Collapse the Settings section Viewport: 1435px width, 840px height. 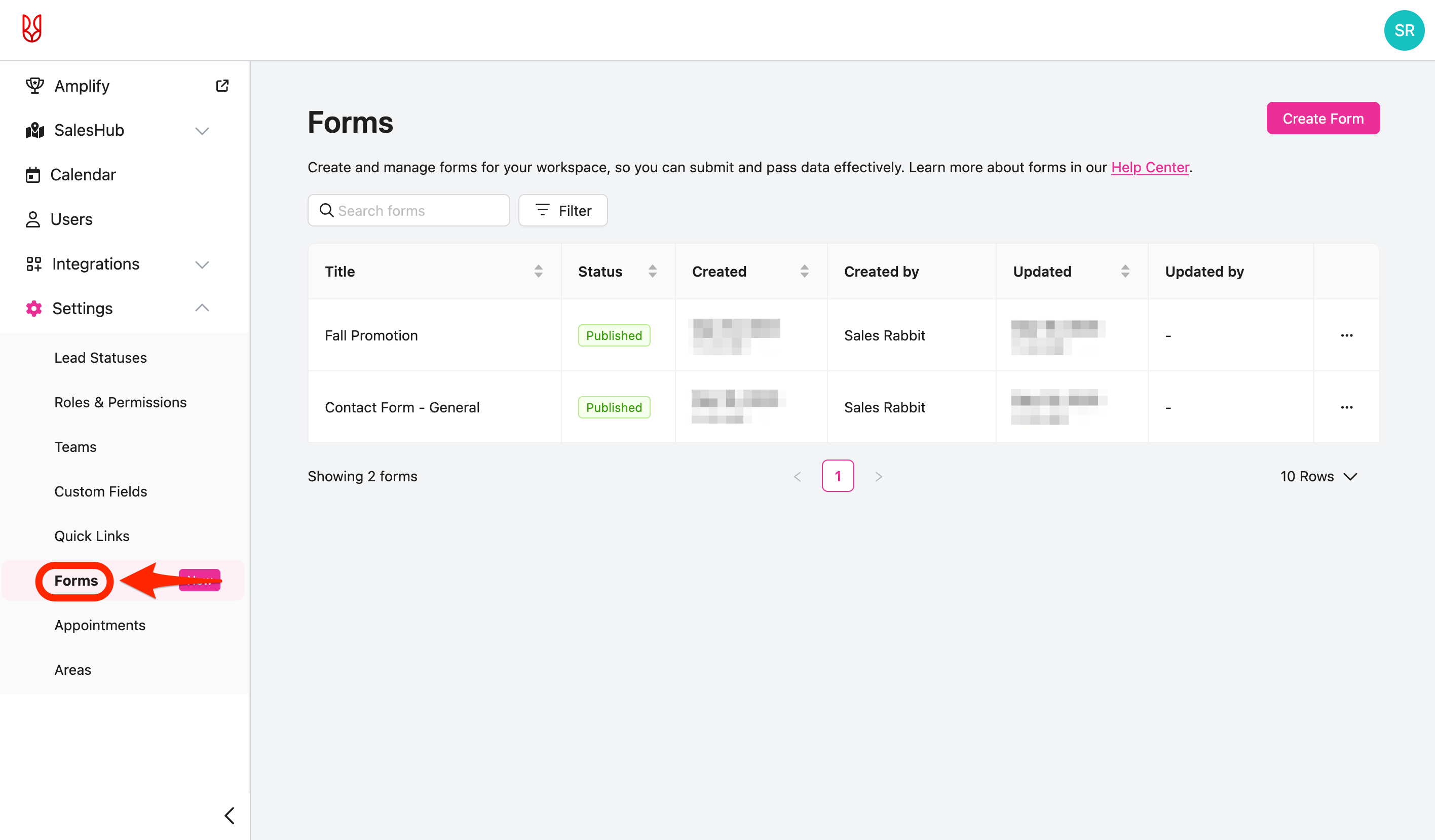pos(202,308)
